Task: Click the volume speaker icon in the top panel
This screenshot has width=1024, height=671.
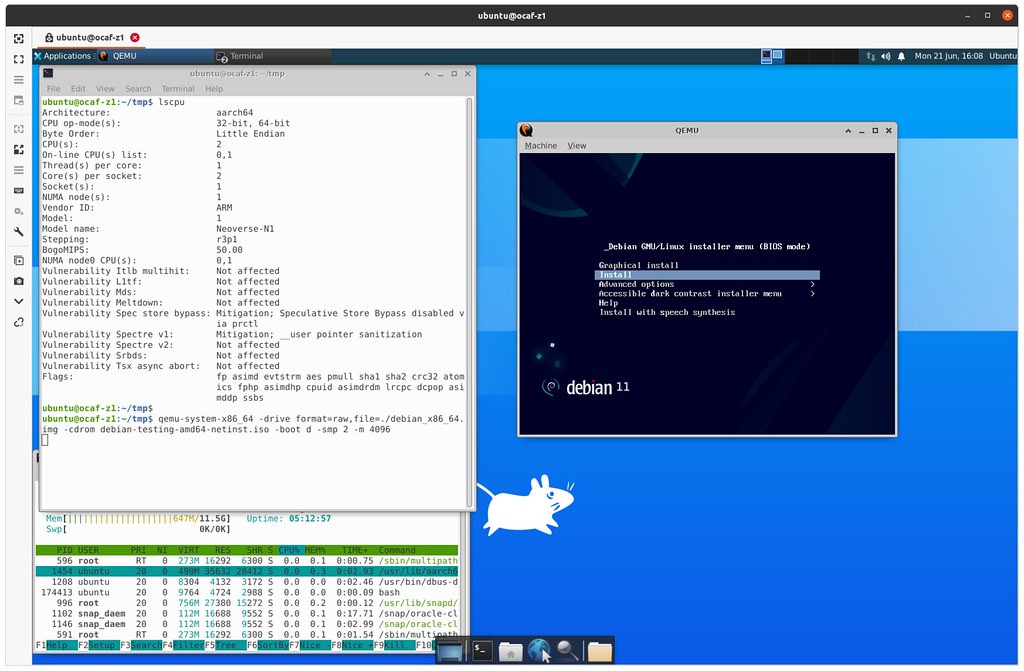Action: (x=886, y=56)
